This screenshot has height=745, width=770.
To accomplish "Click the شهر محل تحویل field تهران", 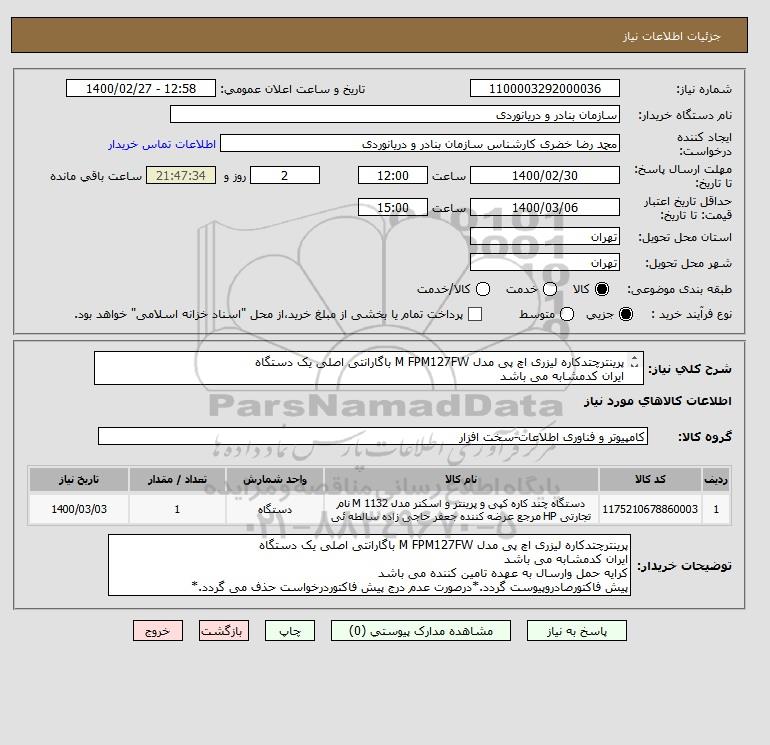I will 545,262.
